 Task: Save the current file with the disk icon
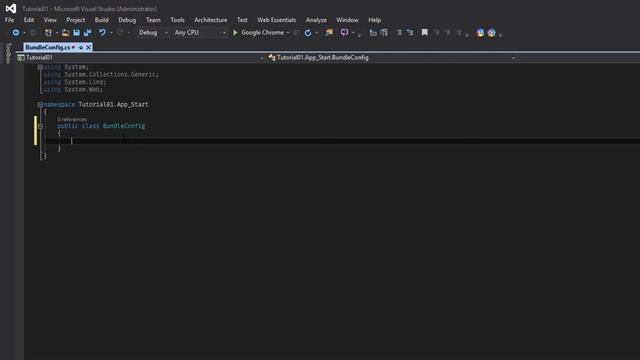pyautogui.click(x=76, y=33)
